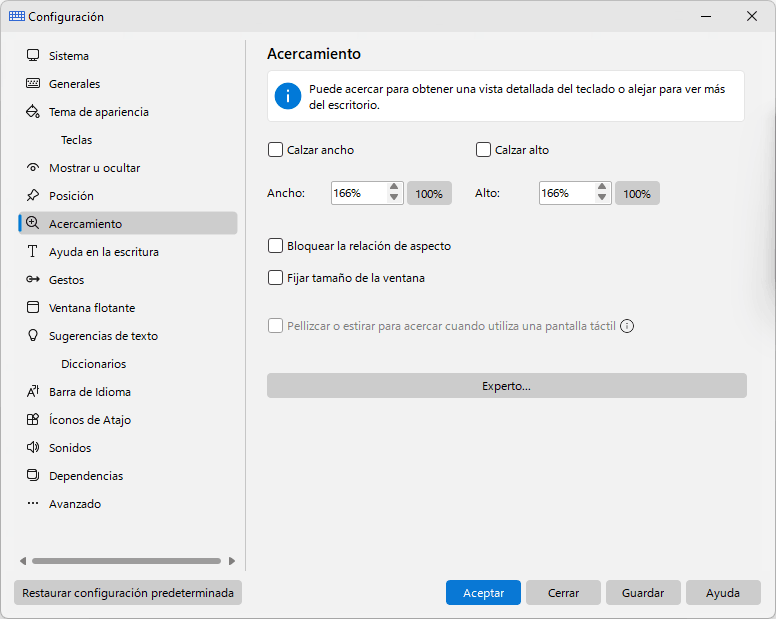Click the Generales keyboard icon
Viewport: 776px width, 619px height.
(x=33, y=83)
